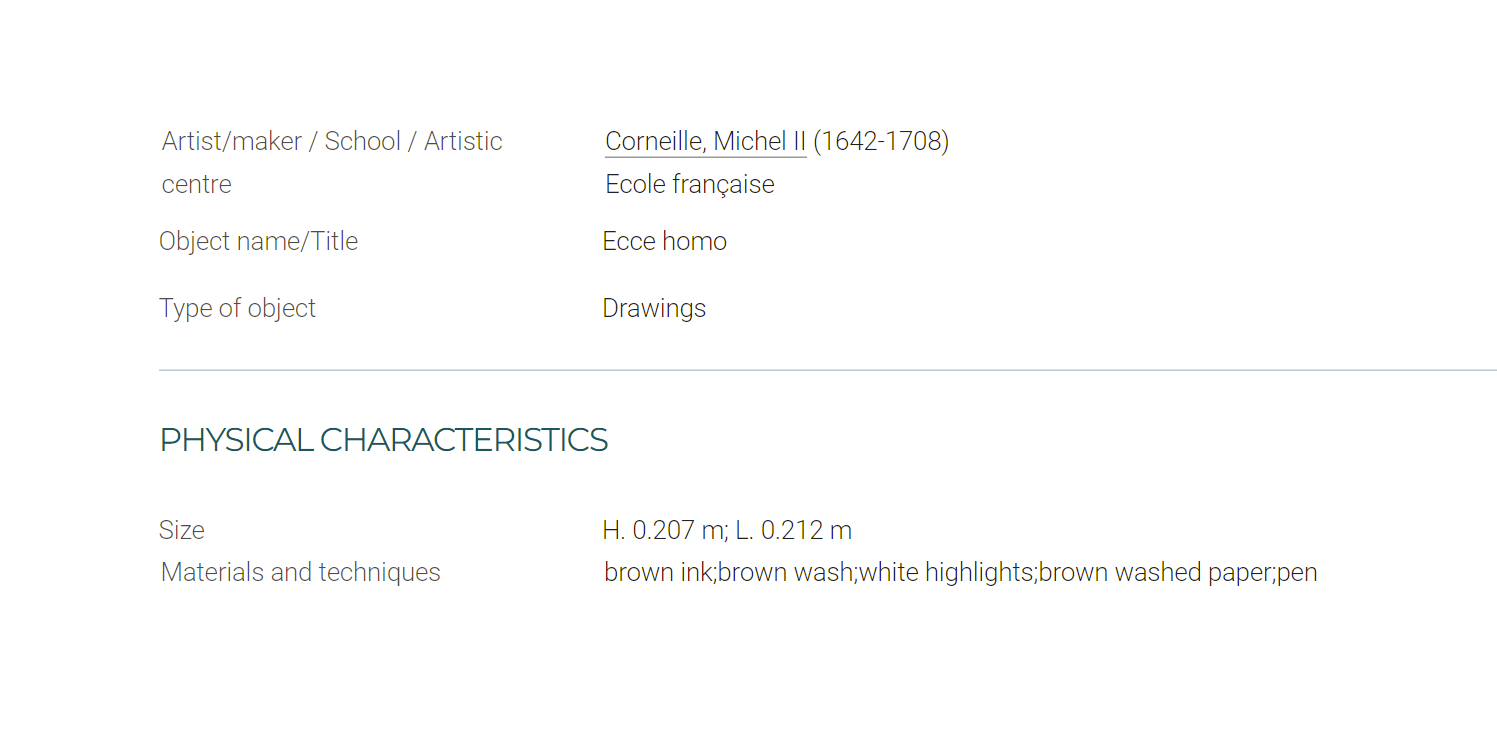Click the divider line above Physical Characteristics
Screen dimensions: 1497x750
[828, 370]
